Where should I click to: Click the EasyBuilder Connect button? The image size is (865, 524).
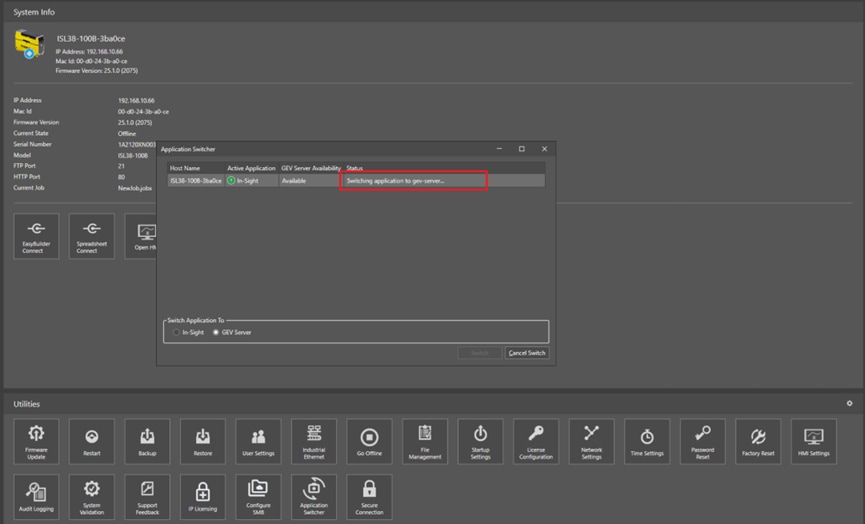click(x=36, y=236)
